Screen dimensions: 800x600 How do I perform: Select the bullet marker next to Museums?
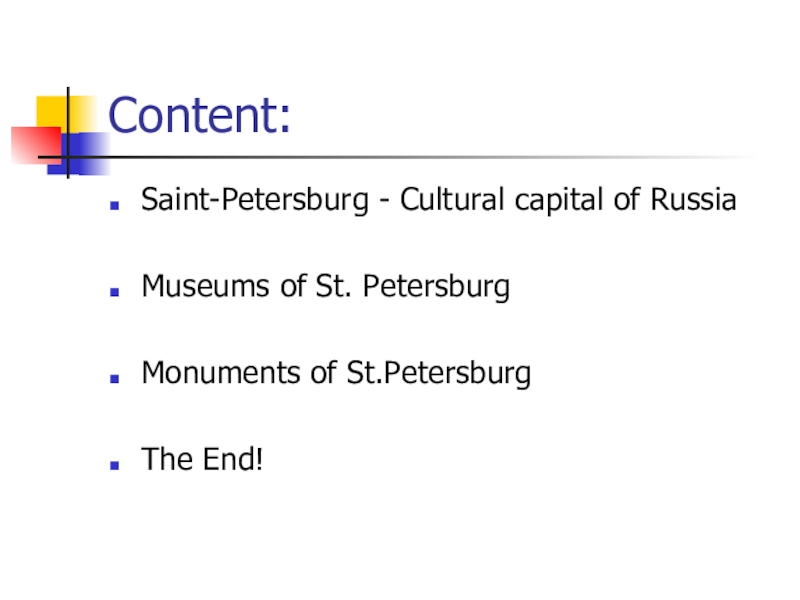[116, 290]
